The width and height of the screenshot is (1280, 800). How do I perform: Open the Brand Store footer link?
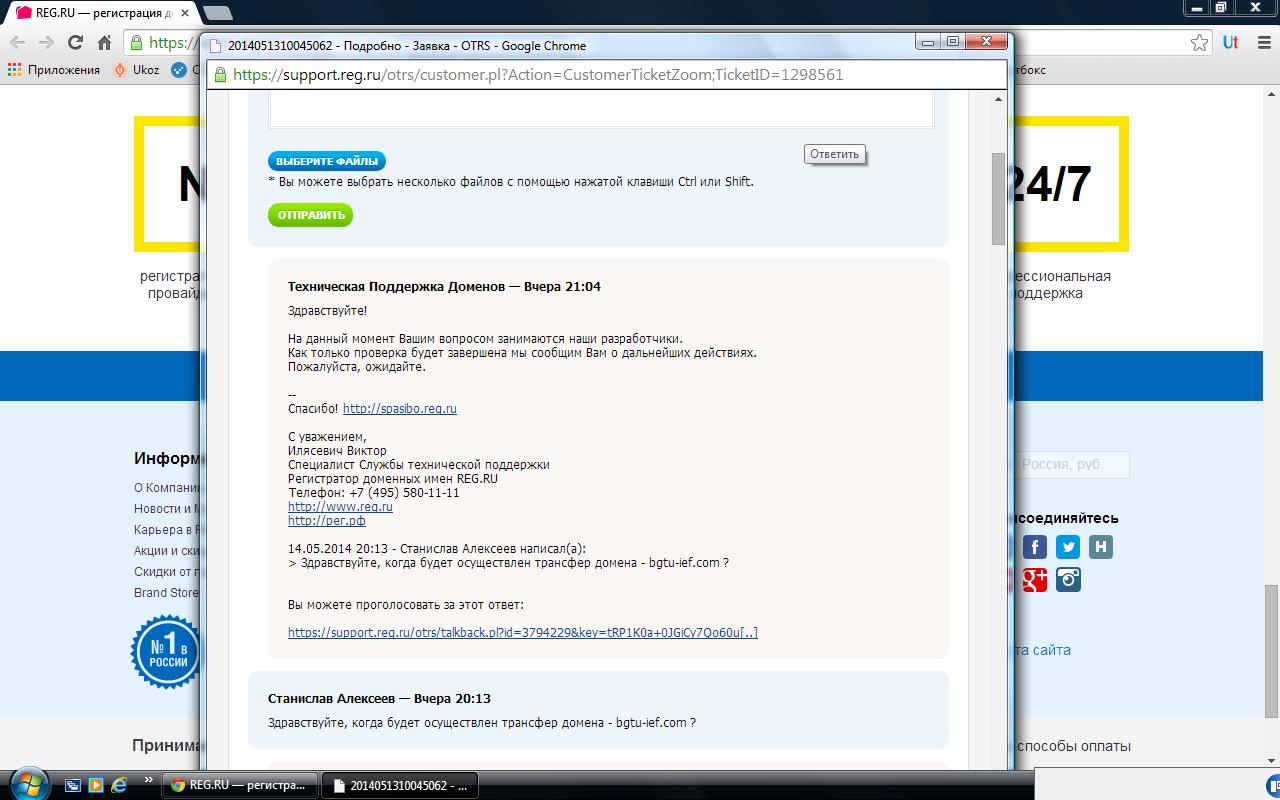(166, 593)
